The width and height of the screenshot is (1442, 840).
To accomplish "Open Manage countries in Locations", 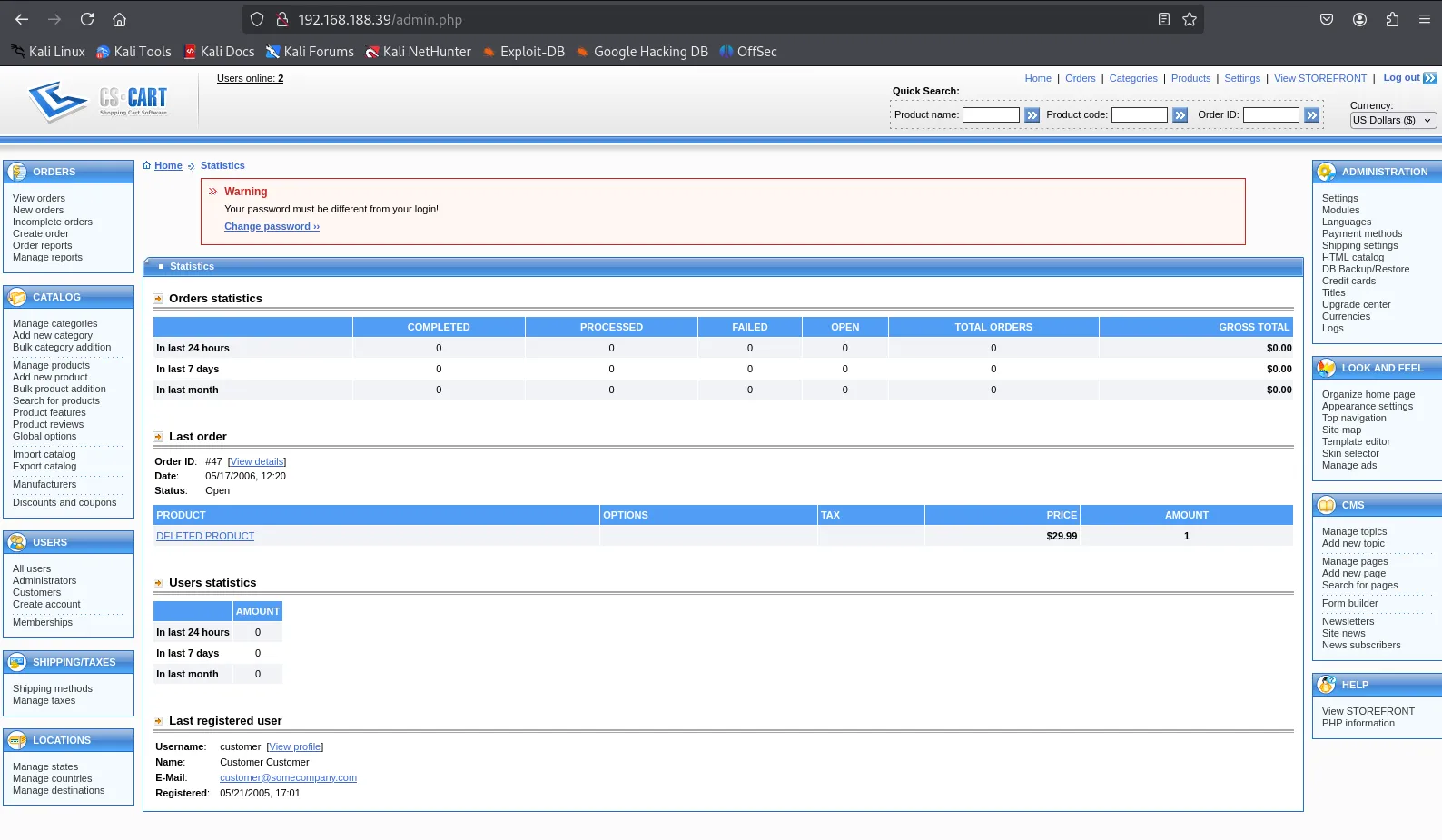I will [x=53, y=778].
